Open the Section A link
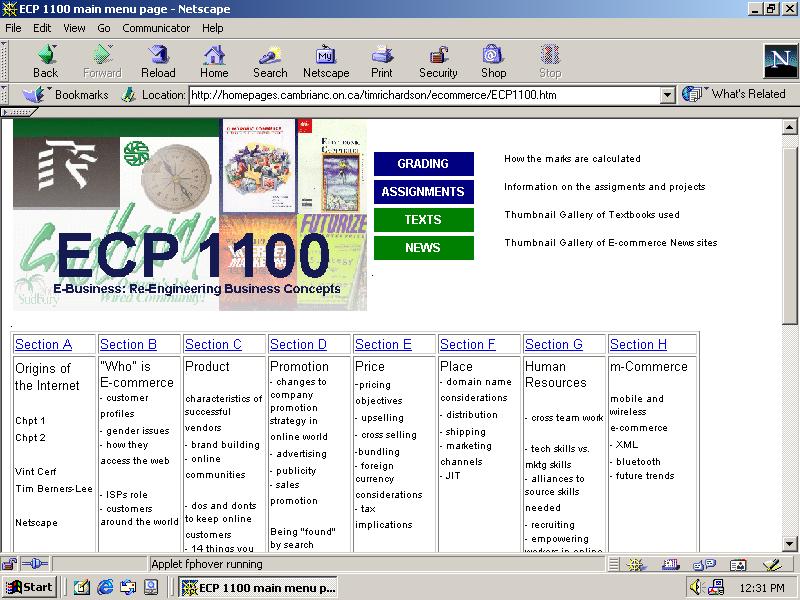This screenshot has width=800, height=600. coord(44,344)
